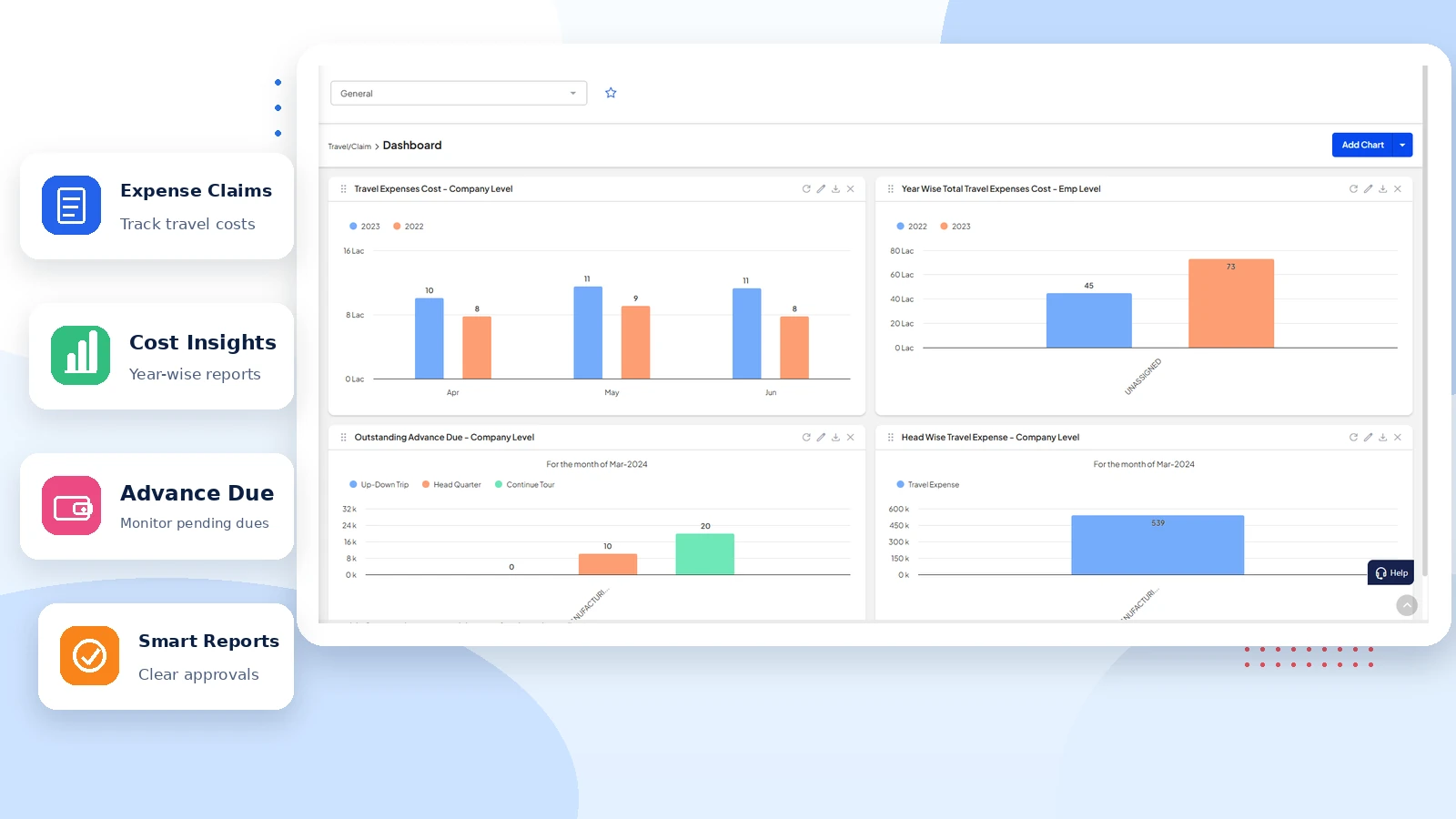
Task: Click the April 2023 blue bar
Action: pos(430,339)
